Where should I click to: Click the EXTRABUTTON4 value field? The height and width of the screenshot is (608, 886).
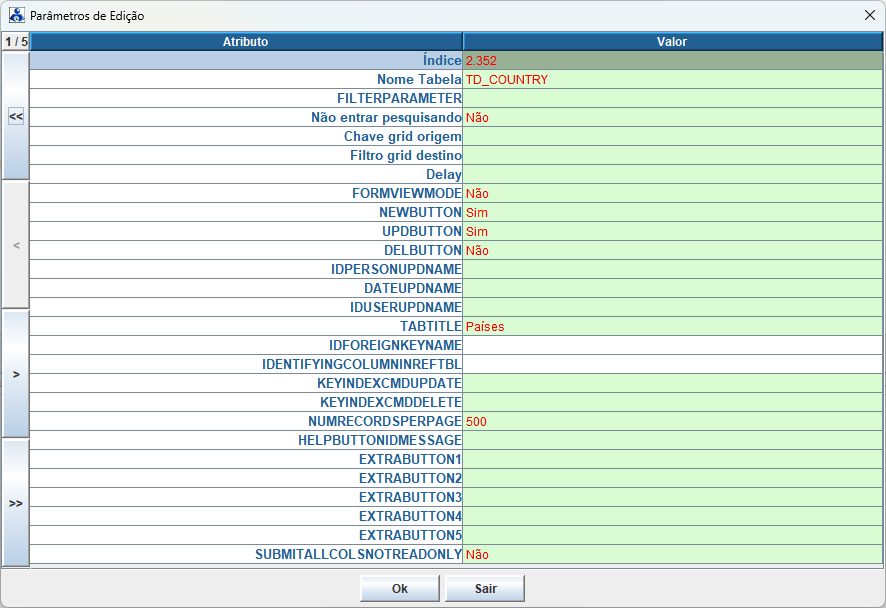click(x=672, y=516)
